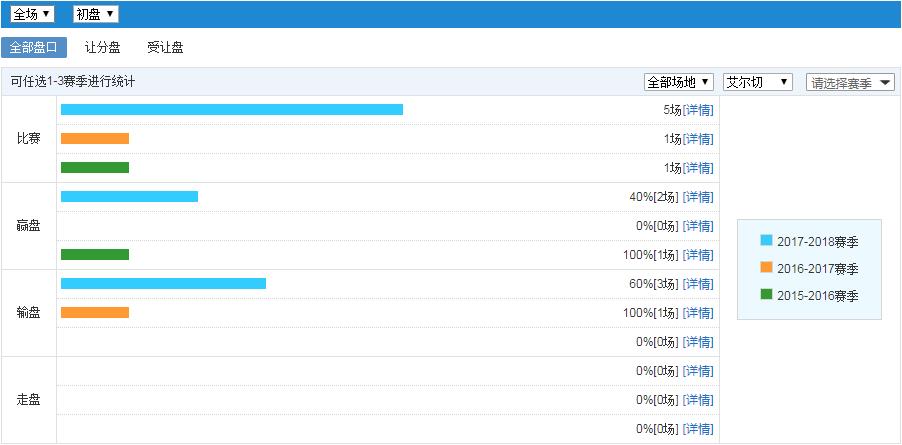Click the blue 5场 bar in 比赛
Screen dimensions: 902x445
[231, 110]
